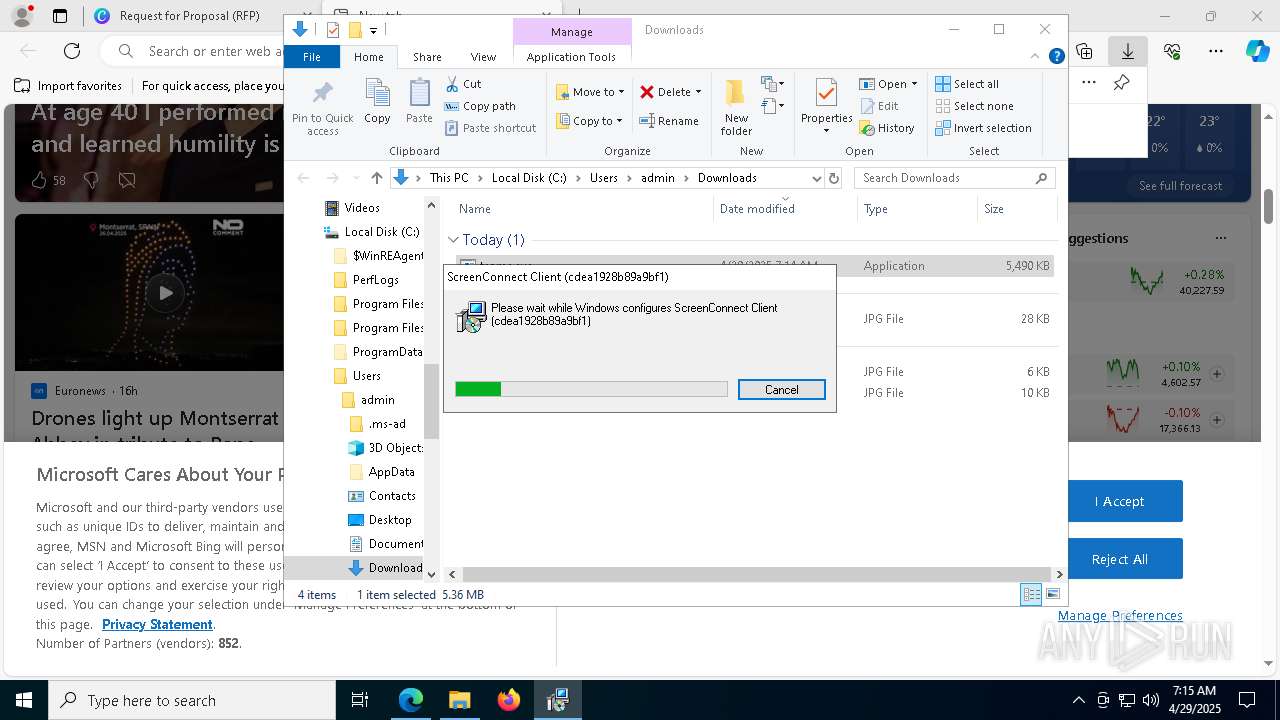
Task: Open the File ribbon menu
Action: coord(312,57)
